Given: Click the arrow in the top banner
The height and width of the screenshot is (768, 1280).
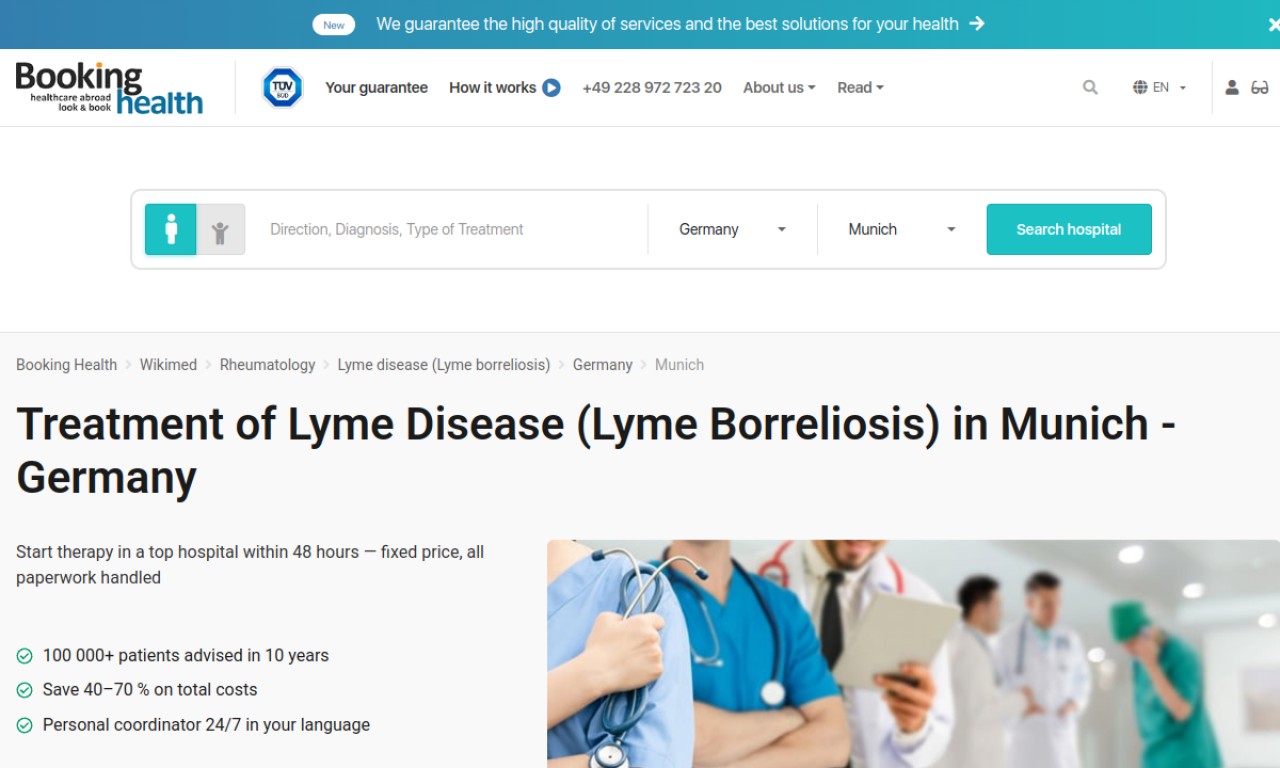Looking at the screenshot, I should pyautogui.click(x=977, y=24).
